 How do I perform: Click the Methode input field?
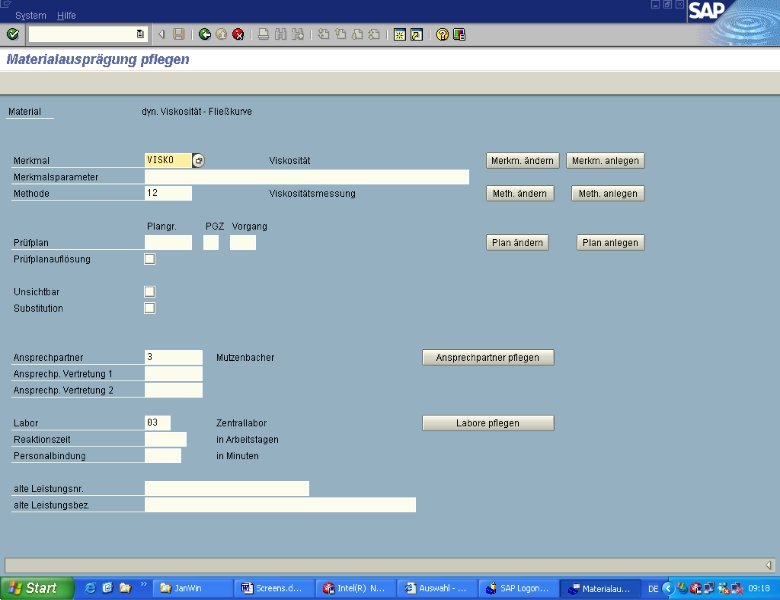click(168, 193)
